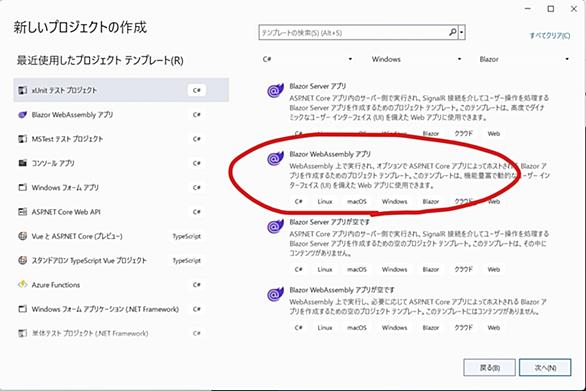This screenshot has width=586, height=391.
Task: Click the C# tag on xUnit row
Action: tap(197, 90)
